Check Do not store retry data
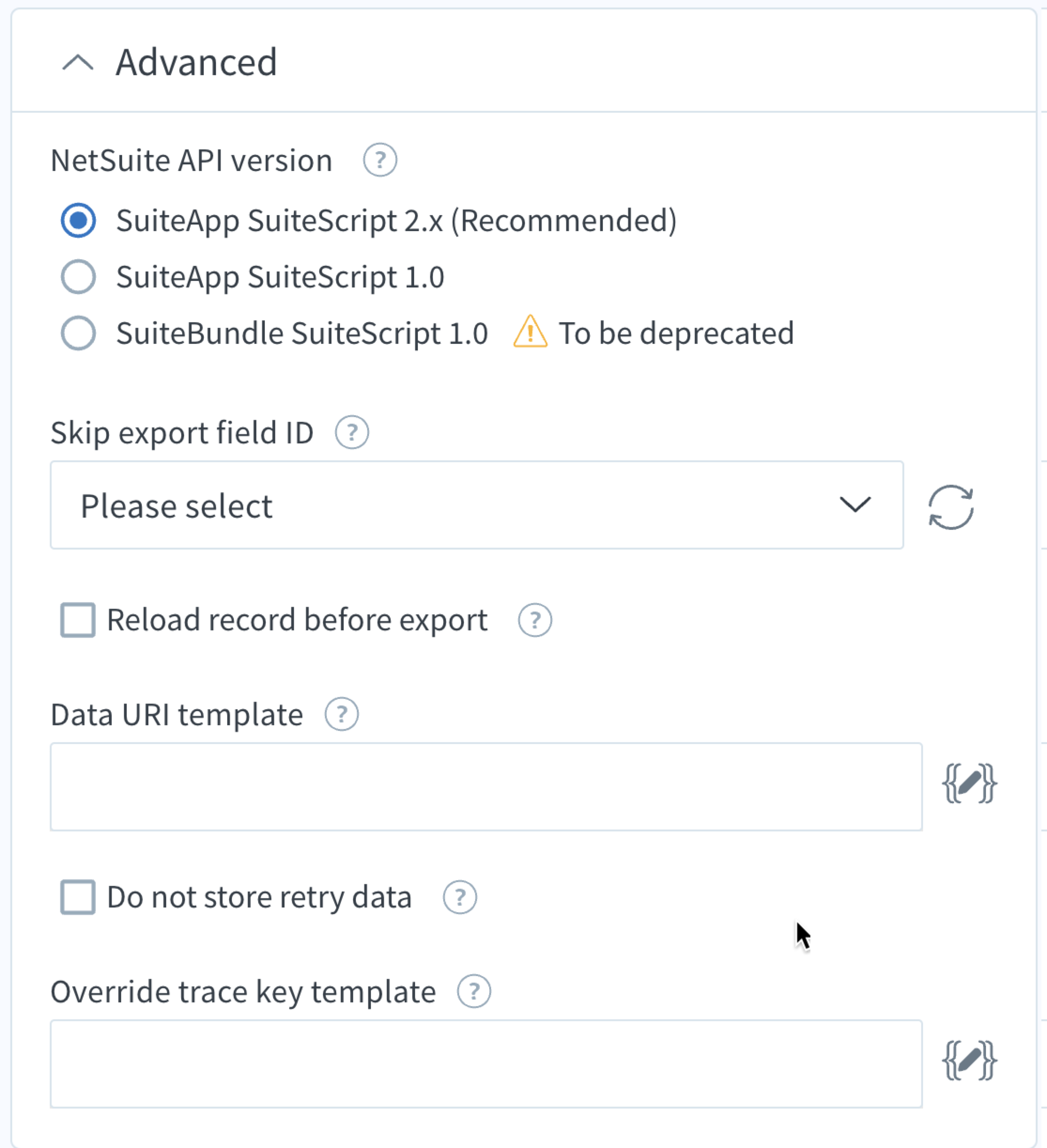The width and height of the screenshot is (1047, 1148). point(78,898)
